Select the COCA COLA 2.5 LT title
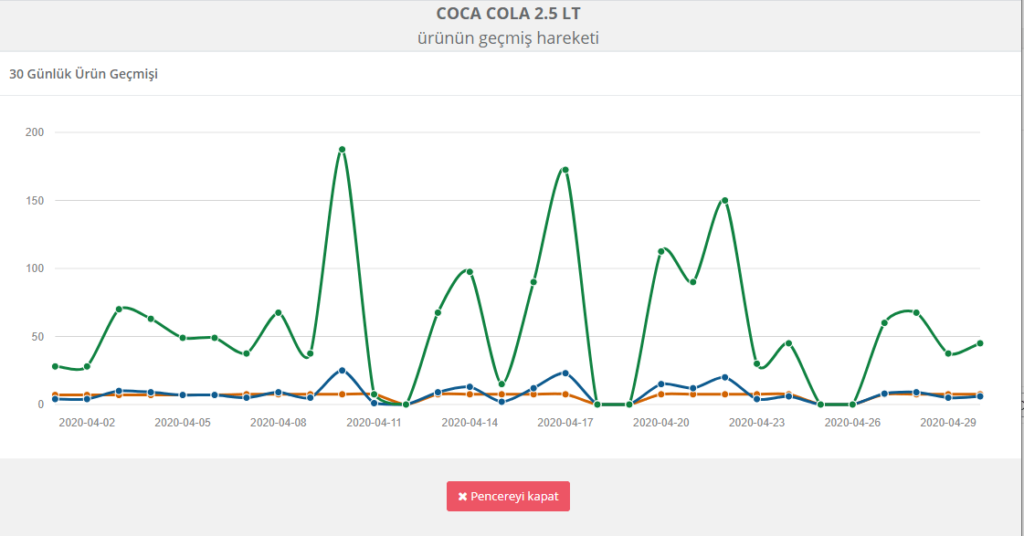 (x=508, y=14)
